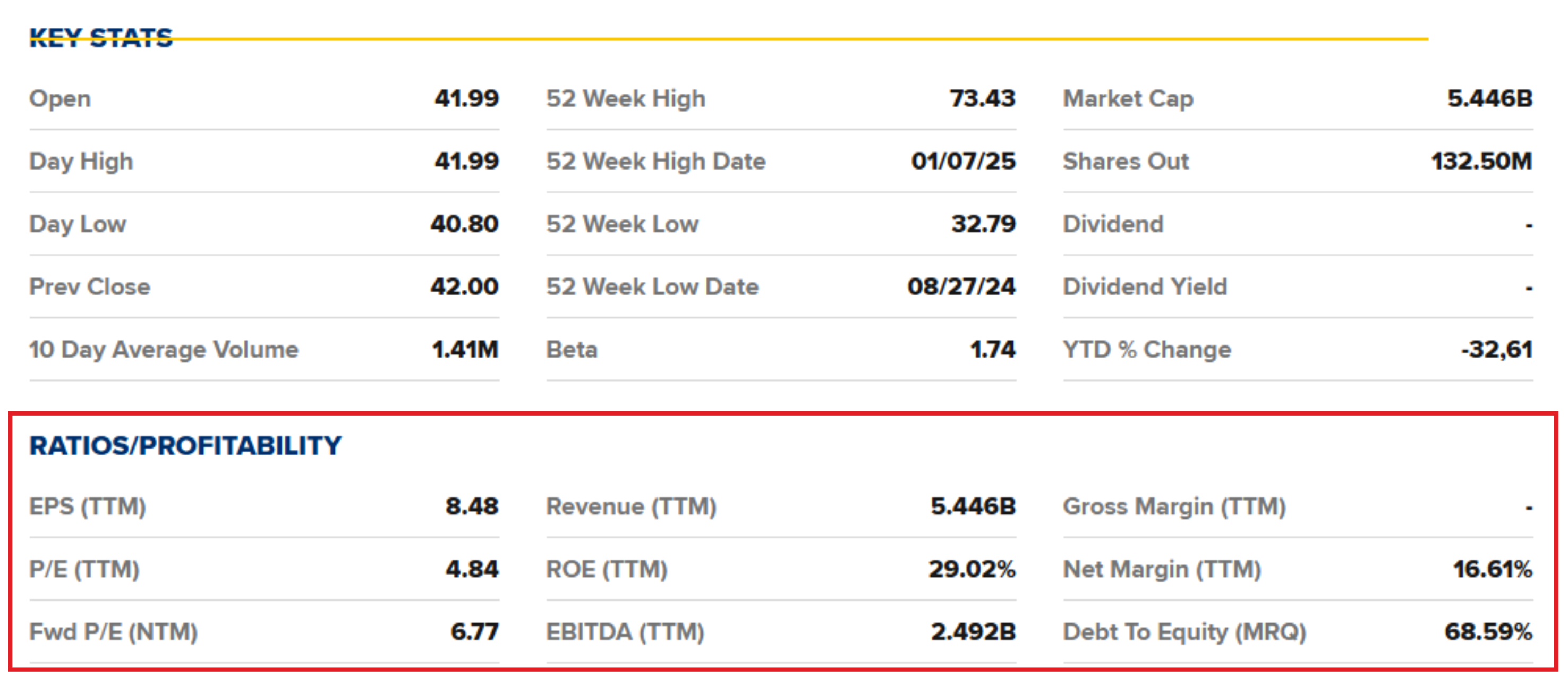Click the Day Low value 40.80
This screenshot has height=684, width=1568.
click(464, 224)
